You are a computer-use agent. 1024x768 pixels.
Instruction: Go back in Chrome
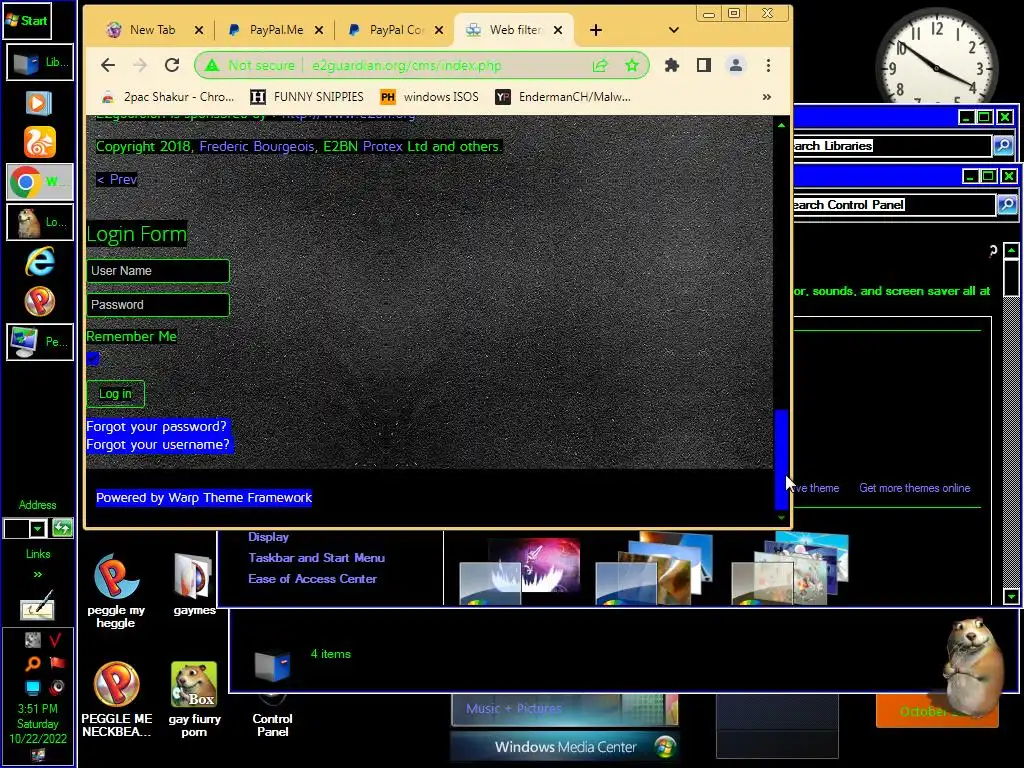[x=108, y=65]
